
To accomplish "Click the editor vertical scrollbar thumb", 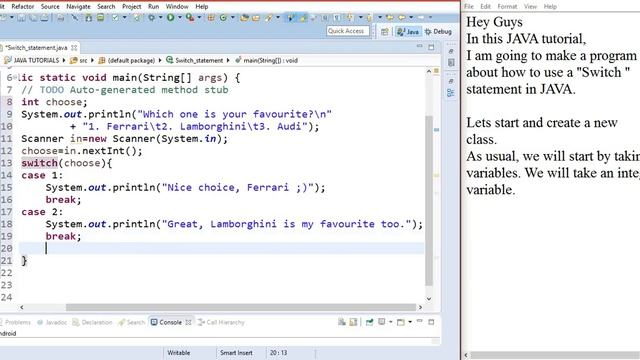I will (x=429, y=201).
